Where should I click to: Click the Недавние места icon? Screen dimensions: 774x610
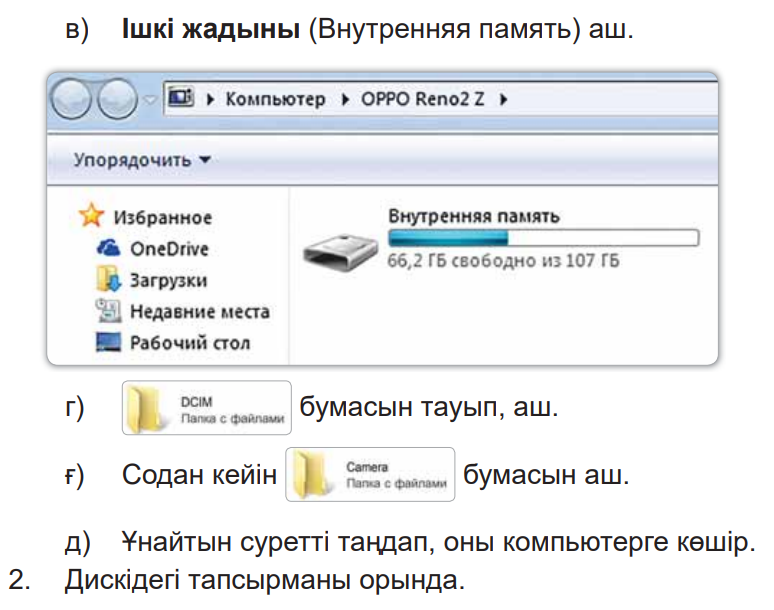click(x=108, y=310)
